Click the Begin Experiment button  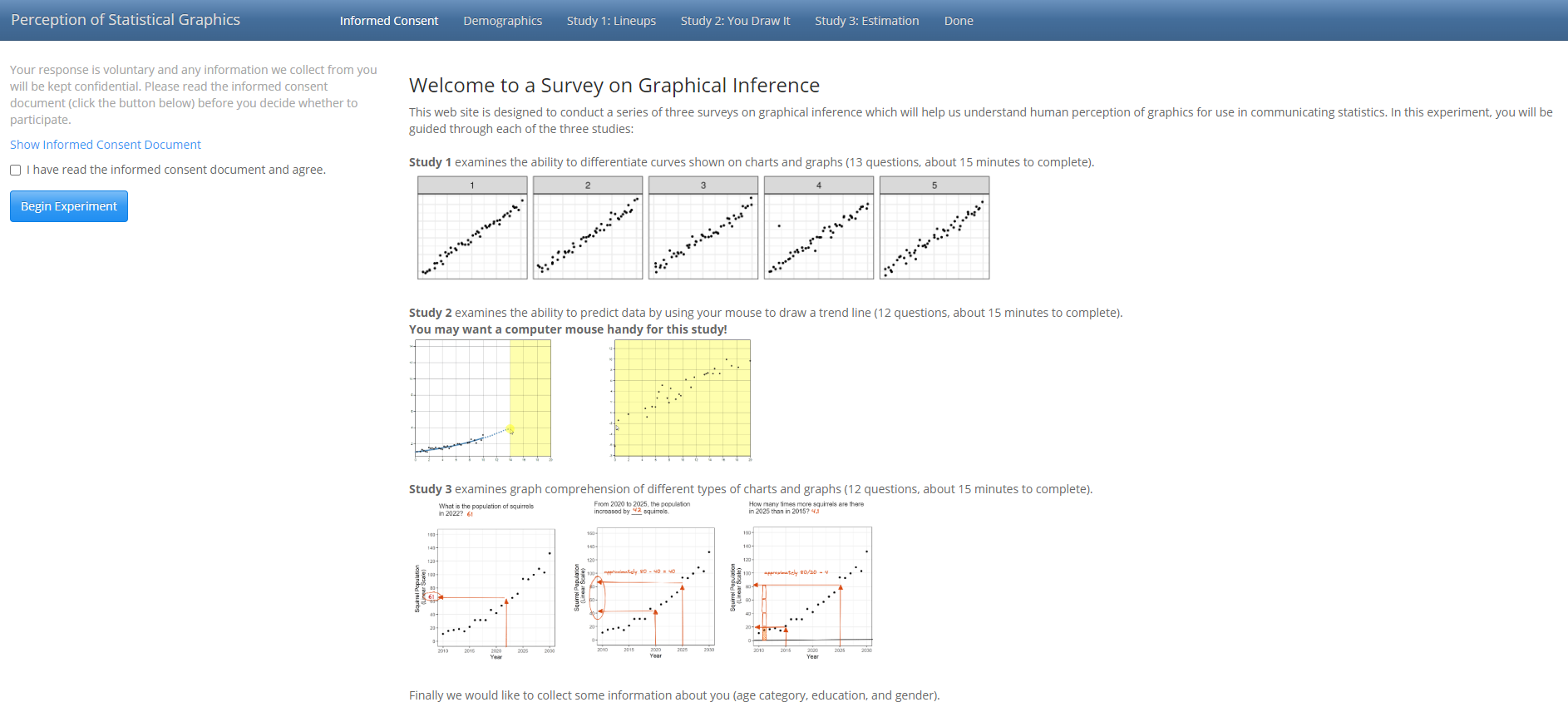pos(69,206)
